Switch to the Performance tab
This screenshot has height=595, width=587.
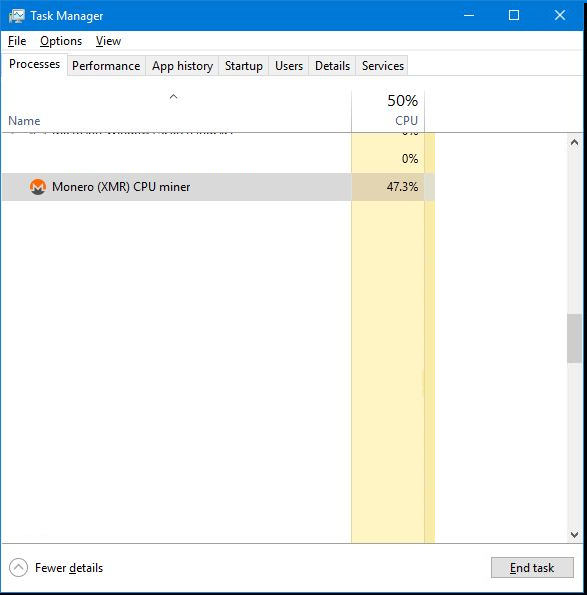(x=106, y=66)
